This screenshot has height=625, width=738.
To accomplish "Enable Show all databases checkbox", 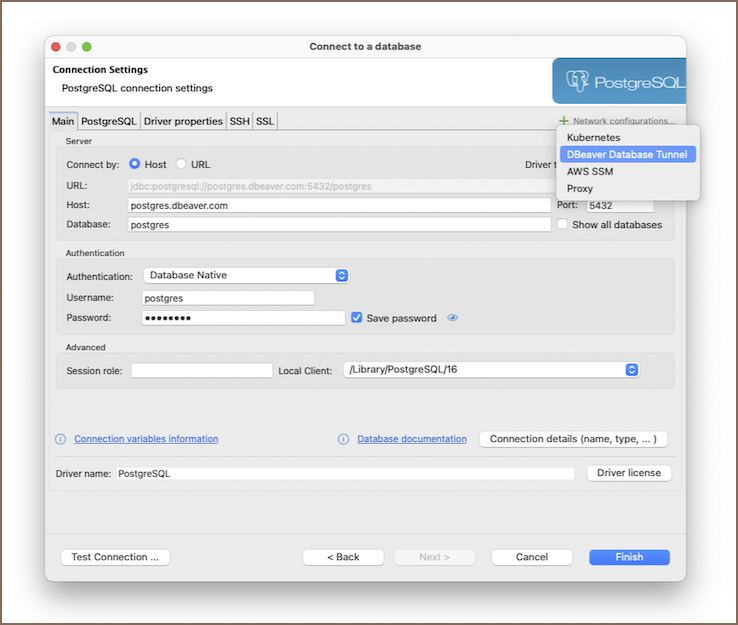I will click(562, 225).
